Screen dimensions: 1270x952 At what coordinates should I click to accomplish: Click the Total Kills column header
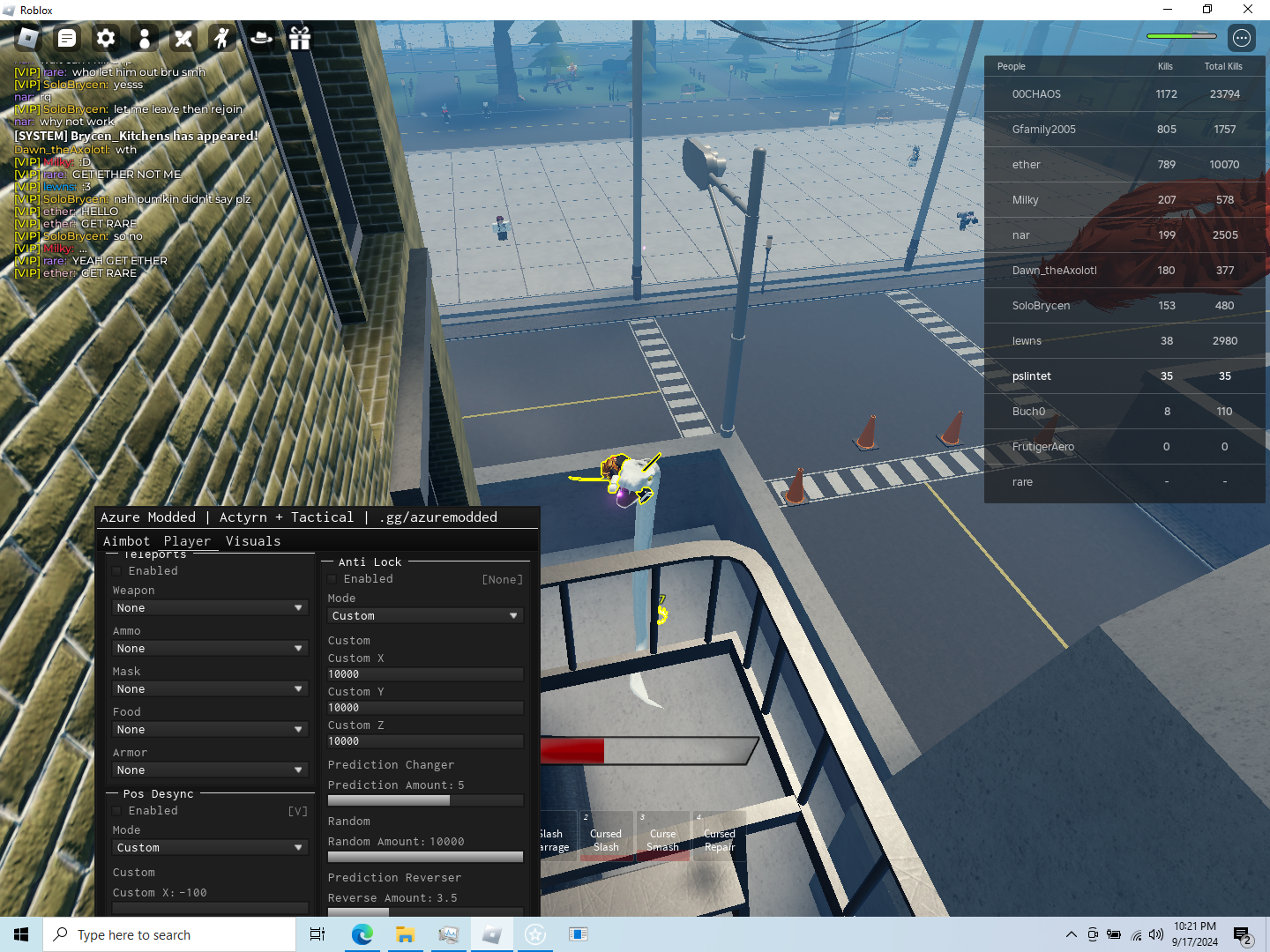tap(1223, 66)
